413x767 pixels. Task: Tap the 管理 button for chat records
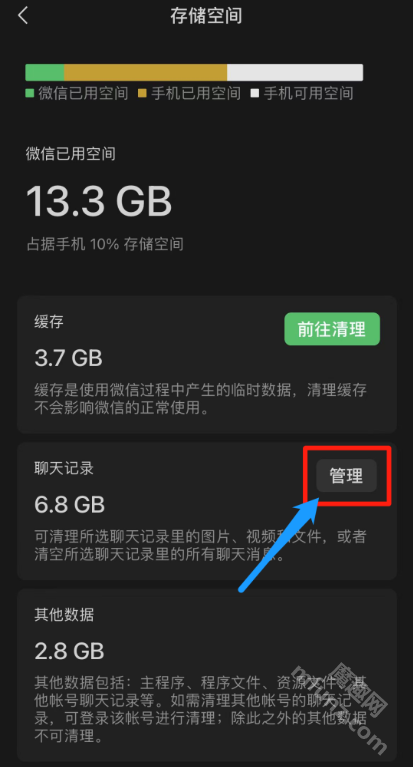[346, 475]
